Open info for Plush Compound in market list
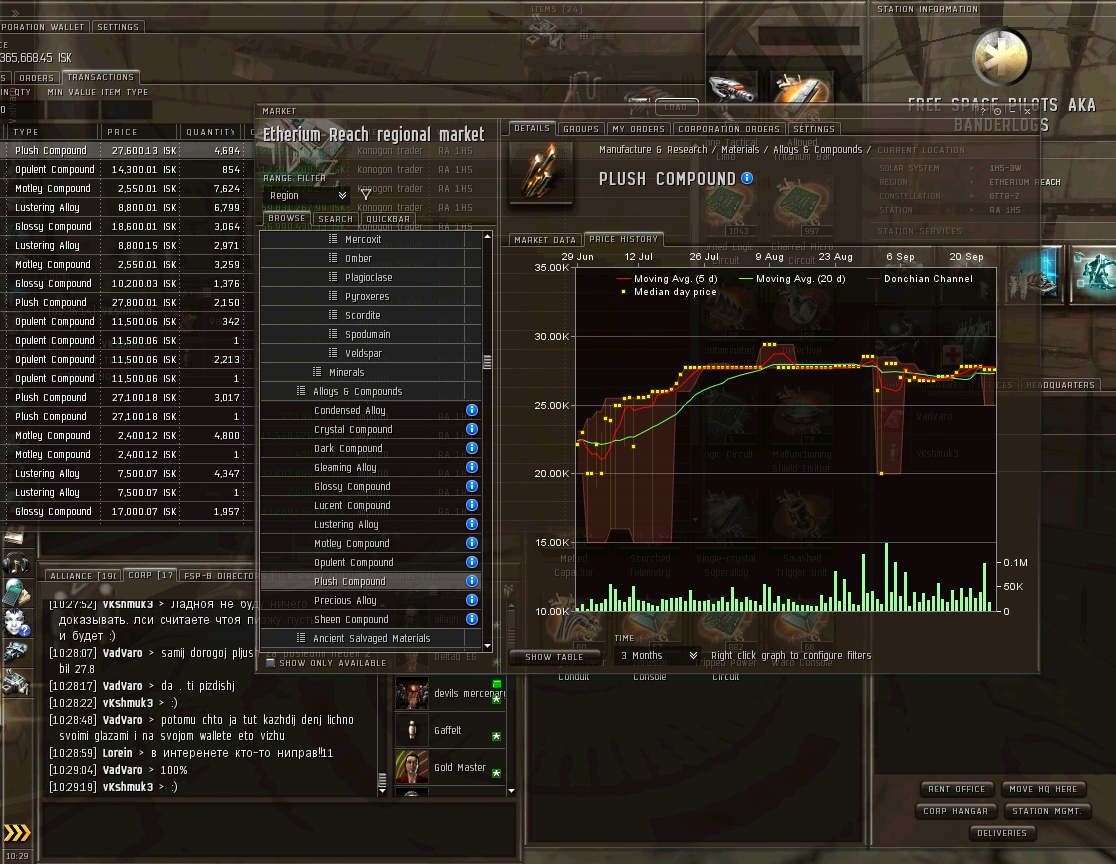This screenshot has height=864, width=1116. (471, 581)
